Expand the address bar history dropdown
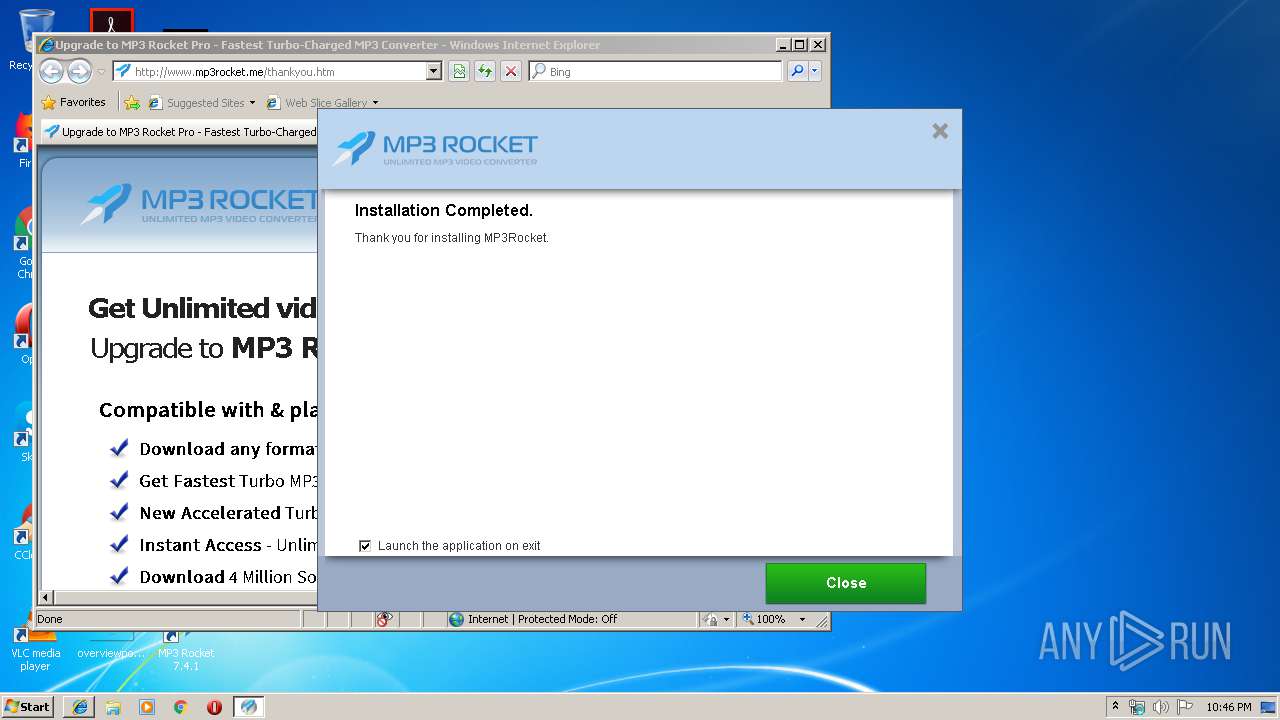The height and width of the screenshot is (720, 1280). click(x=433, y=71)
